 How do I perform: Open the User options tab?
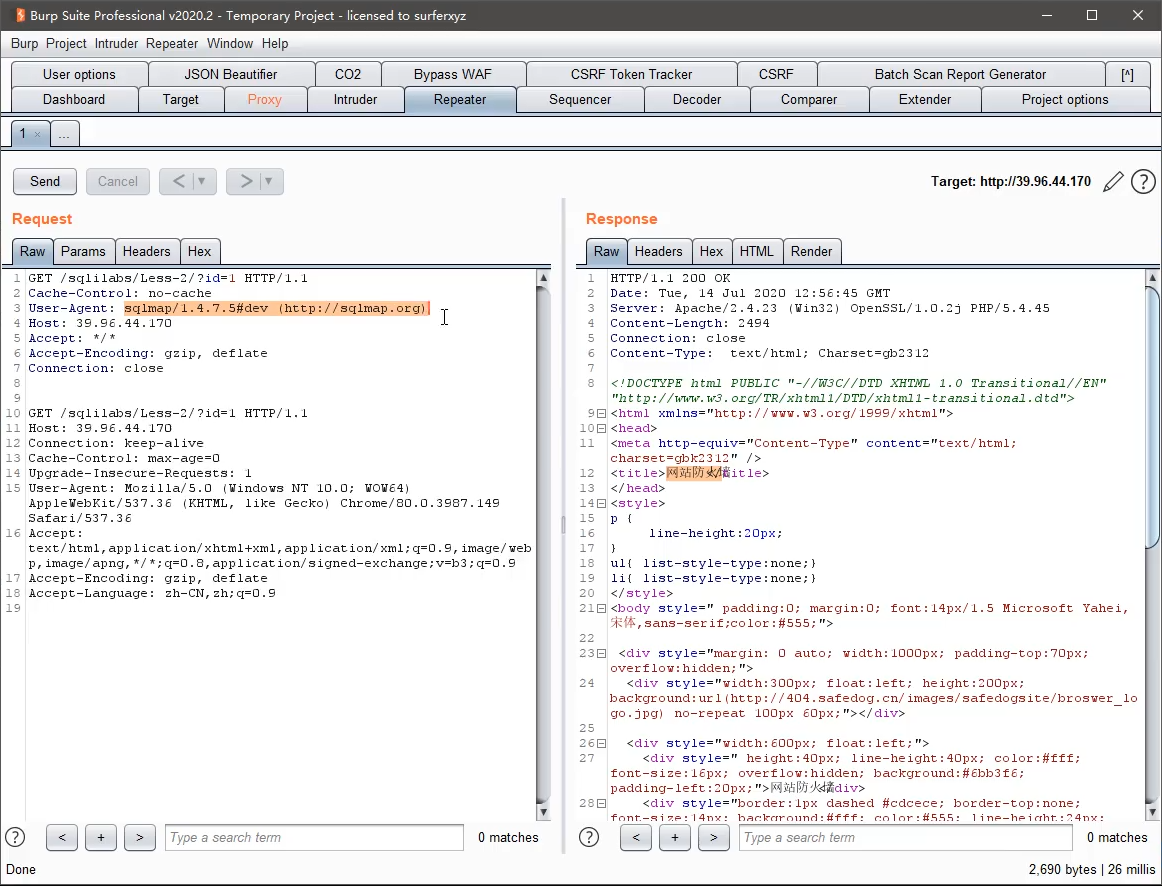[79, 74]
